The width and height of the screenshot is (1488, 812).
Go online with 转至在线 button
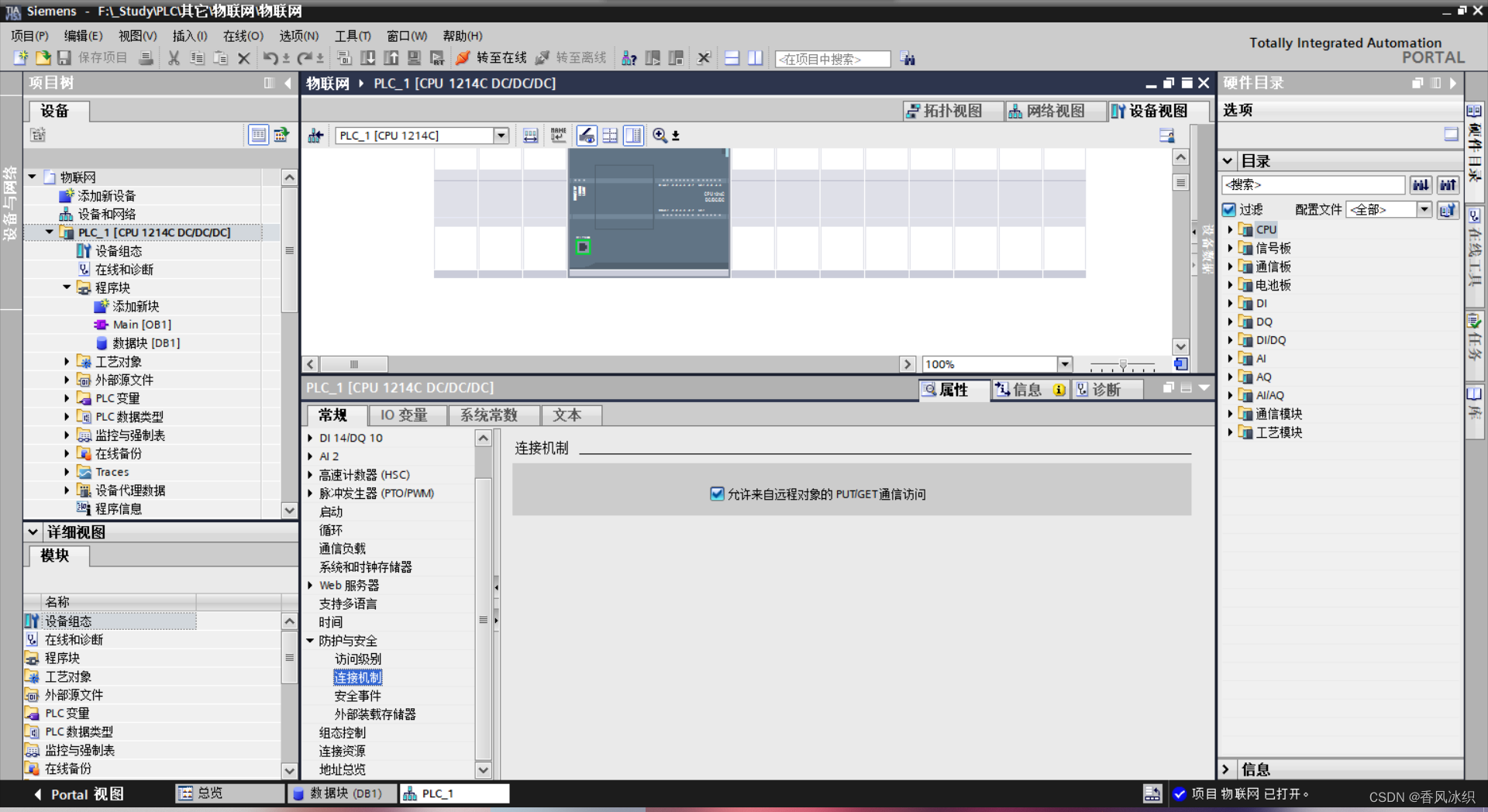click(491, 58)
